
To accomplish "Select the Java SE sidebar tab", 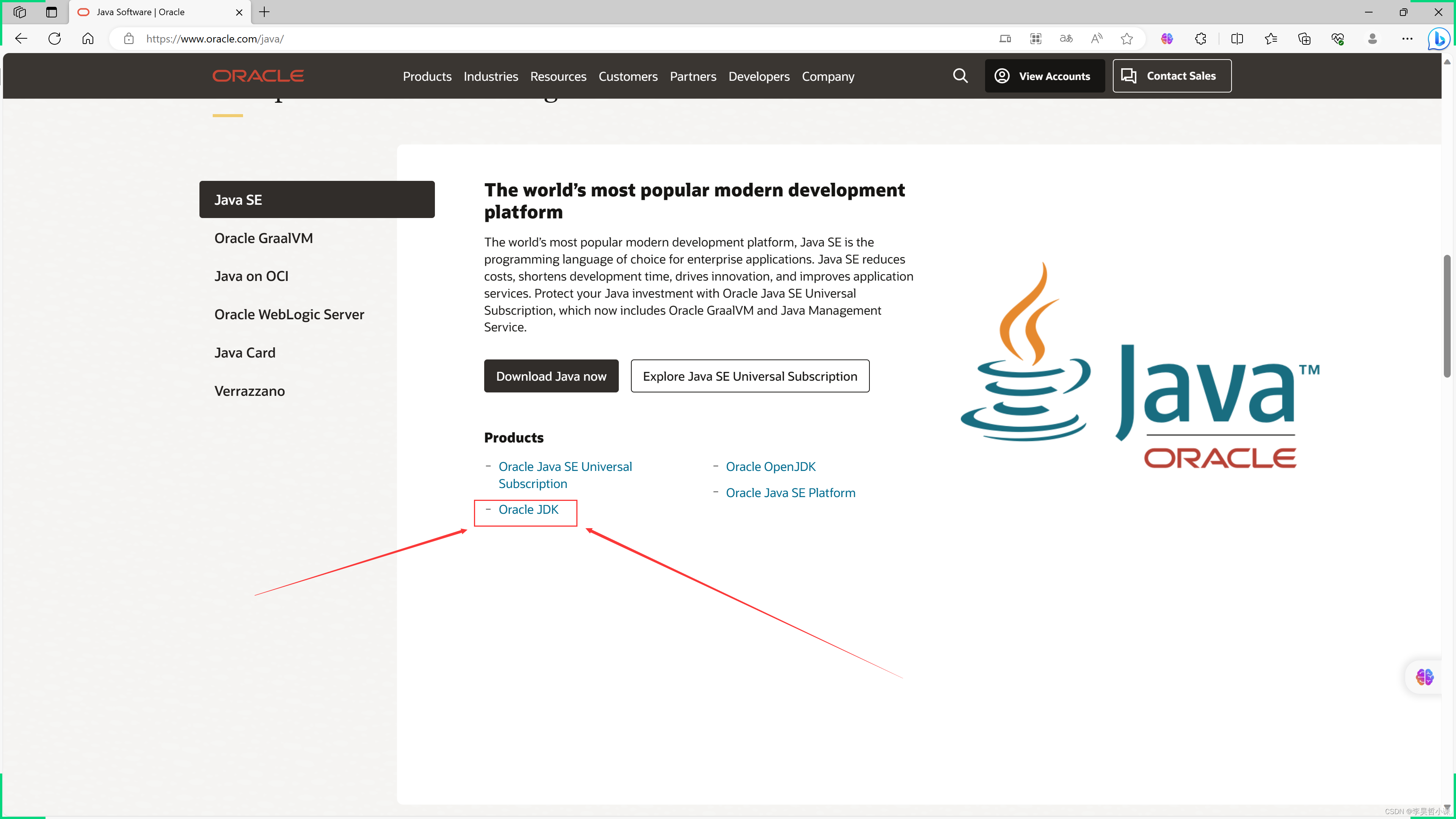I will coord(317,199).
